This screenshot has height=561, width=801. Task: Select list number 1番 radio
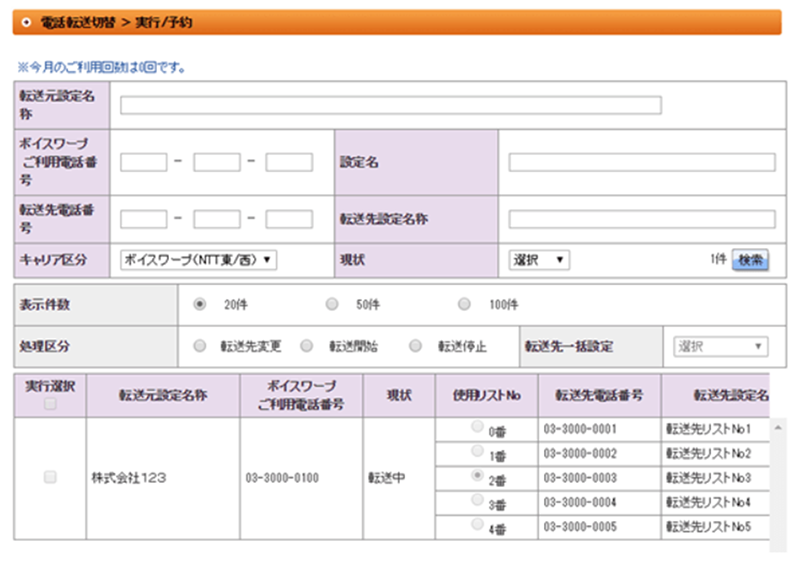[477, 451]
